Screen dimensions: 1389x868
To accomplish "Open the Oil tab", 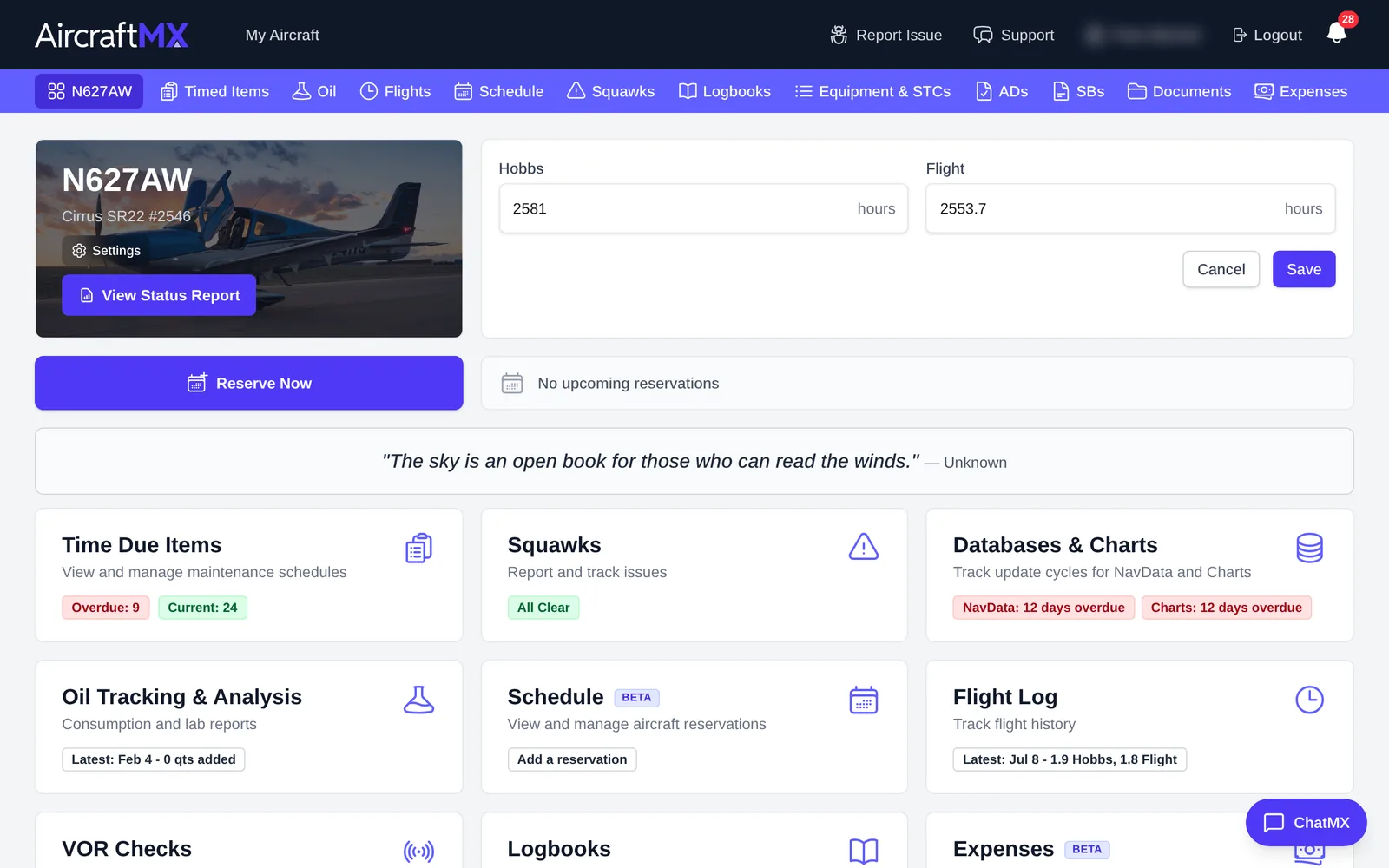I will point(314,91).
